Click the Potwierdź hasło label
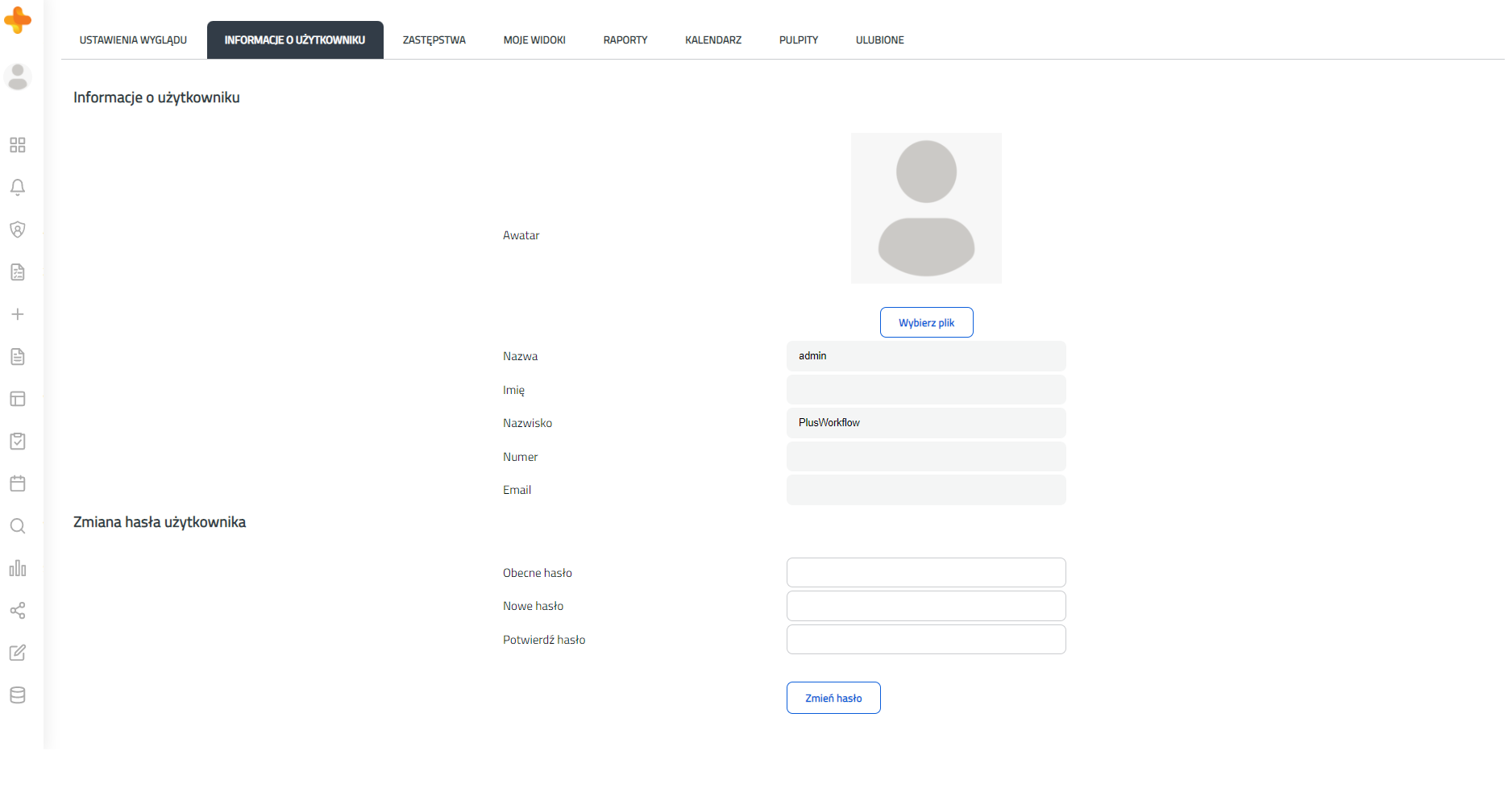The image size is (1512, 788). point(544,640)
